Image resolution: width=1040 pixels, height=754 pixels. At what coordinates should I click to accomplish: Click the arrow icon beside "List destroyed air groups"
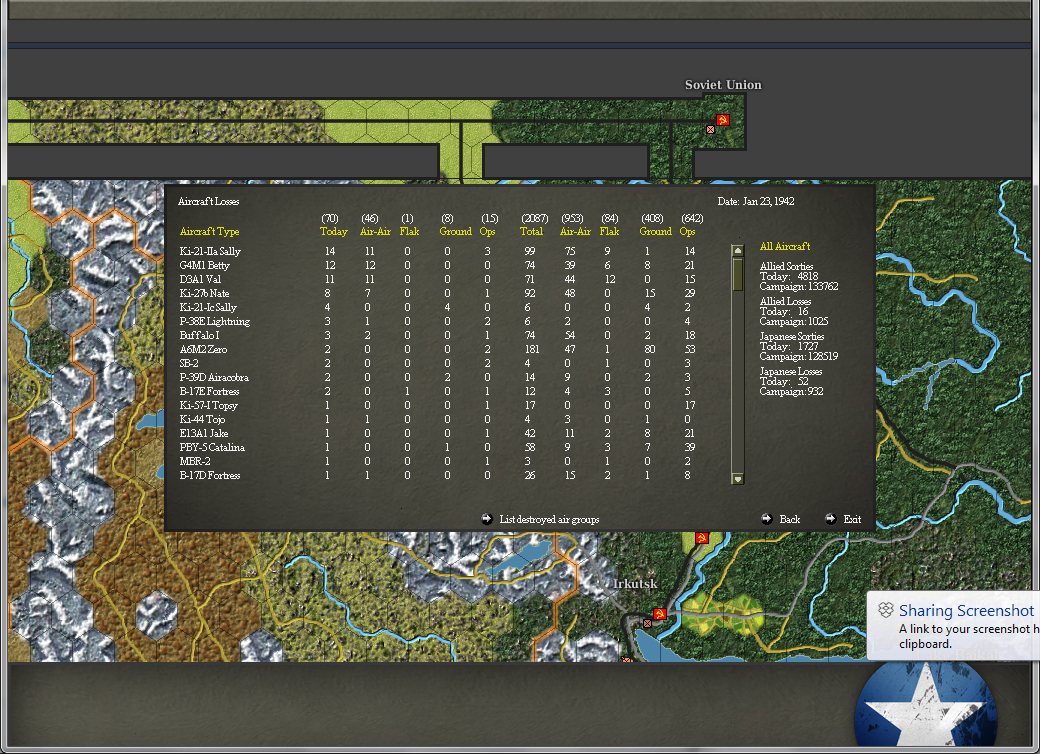pyautogui.click(x=487, y=519)
